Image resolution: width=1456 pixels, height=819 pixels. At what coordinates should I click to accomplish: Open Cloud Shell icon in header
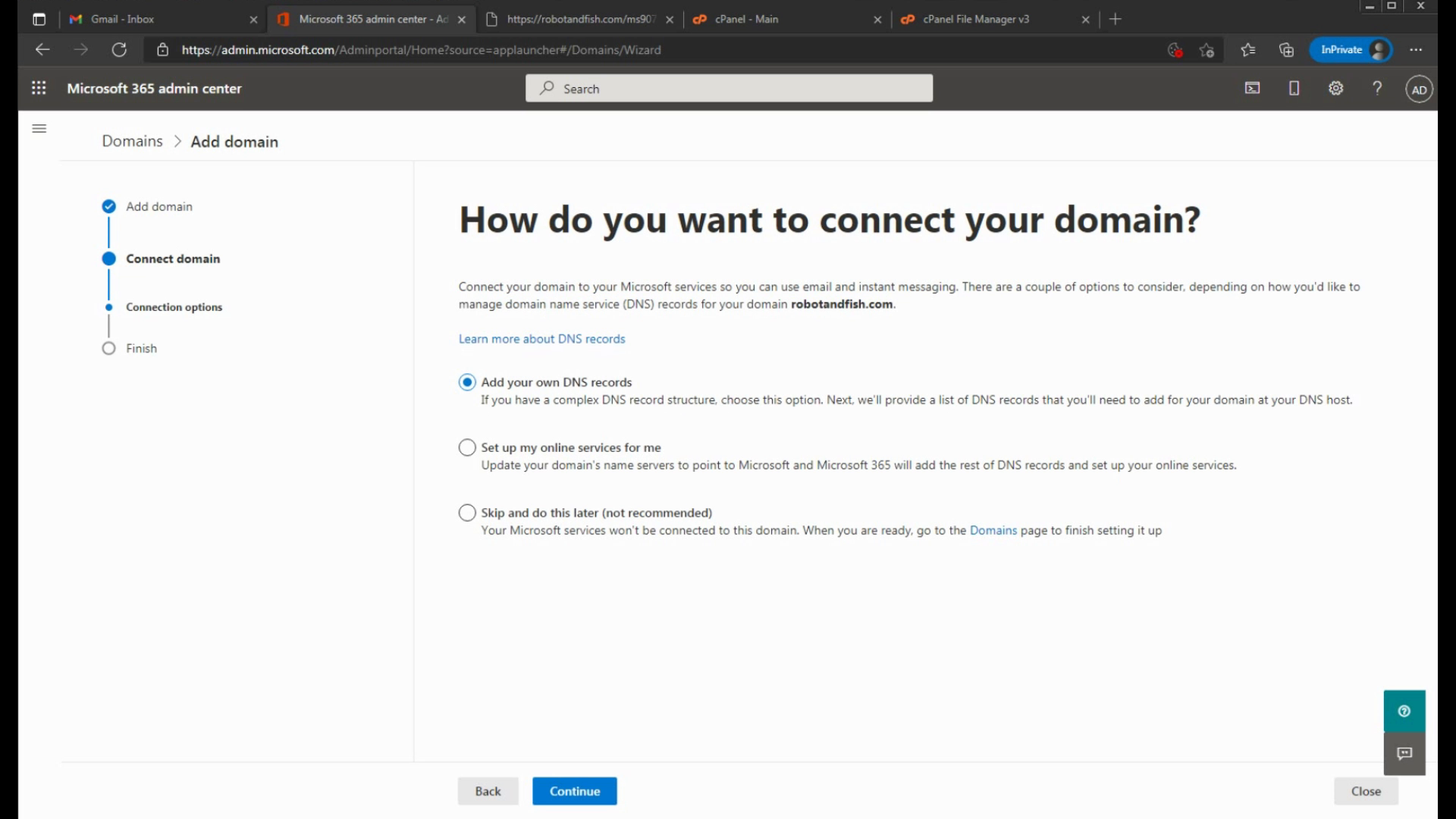click(1252, 88)
